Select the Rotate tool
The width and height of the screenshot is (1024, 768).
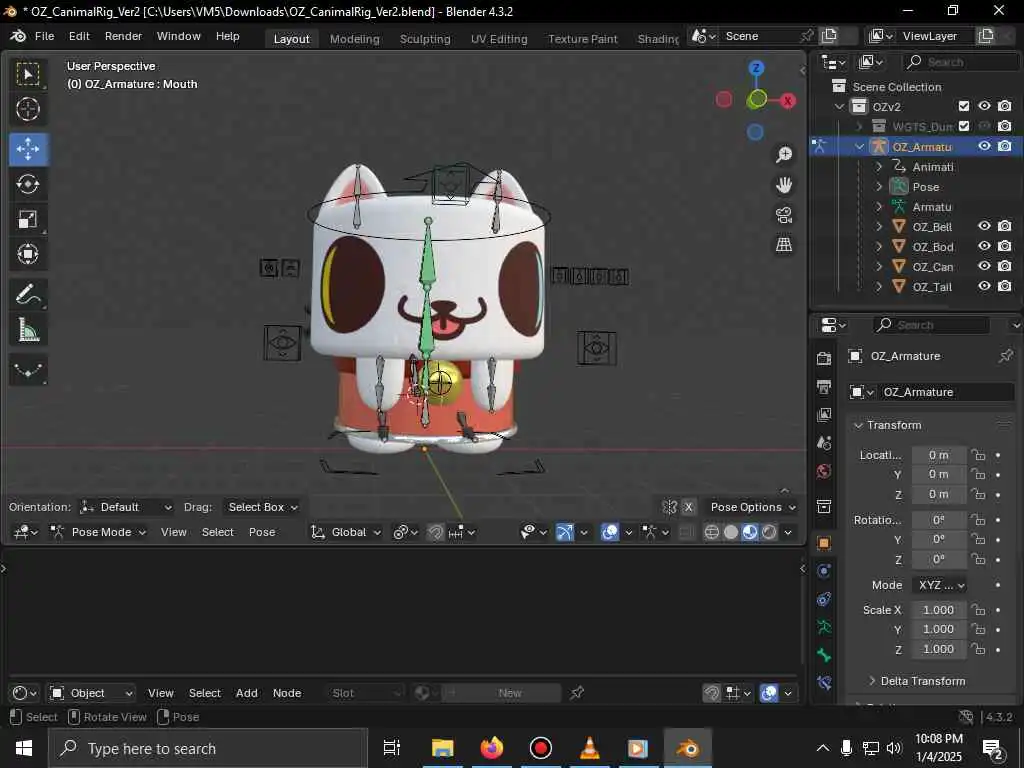click(x=28, y=184)
